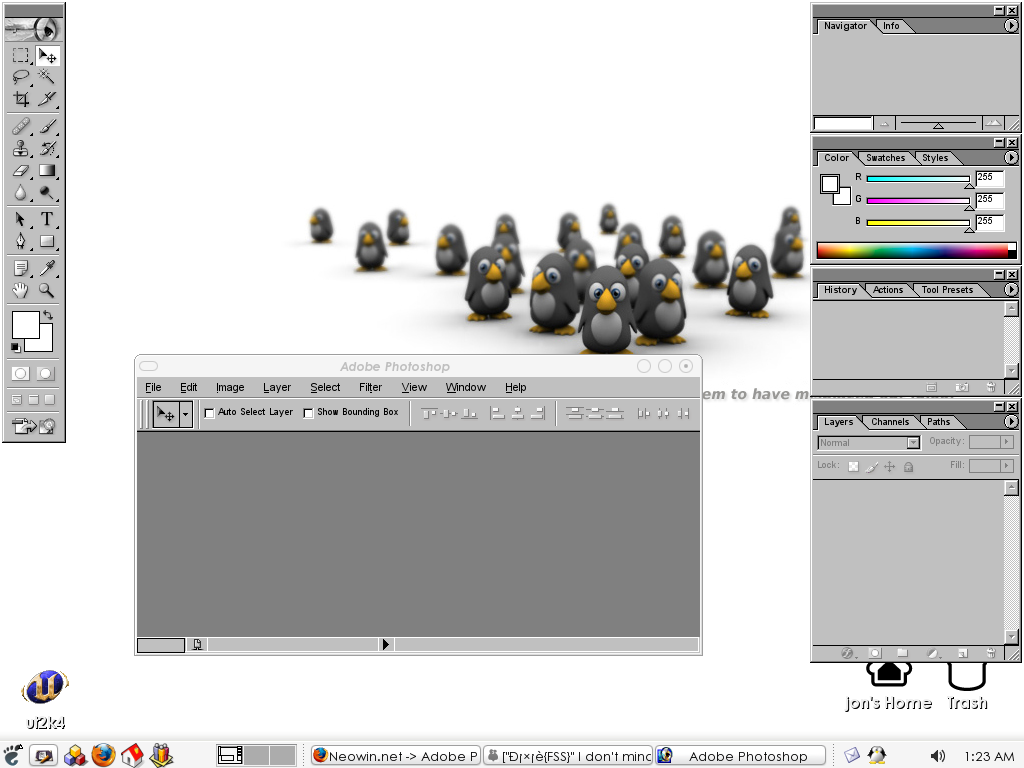Image resolution: width=1024 pixels, height=768 pixels.
Task: Select the Zoom tool
Action: tap(47, 290)
